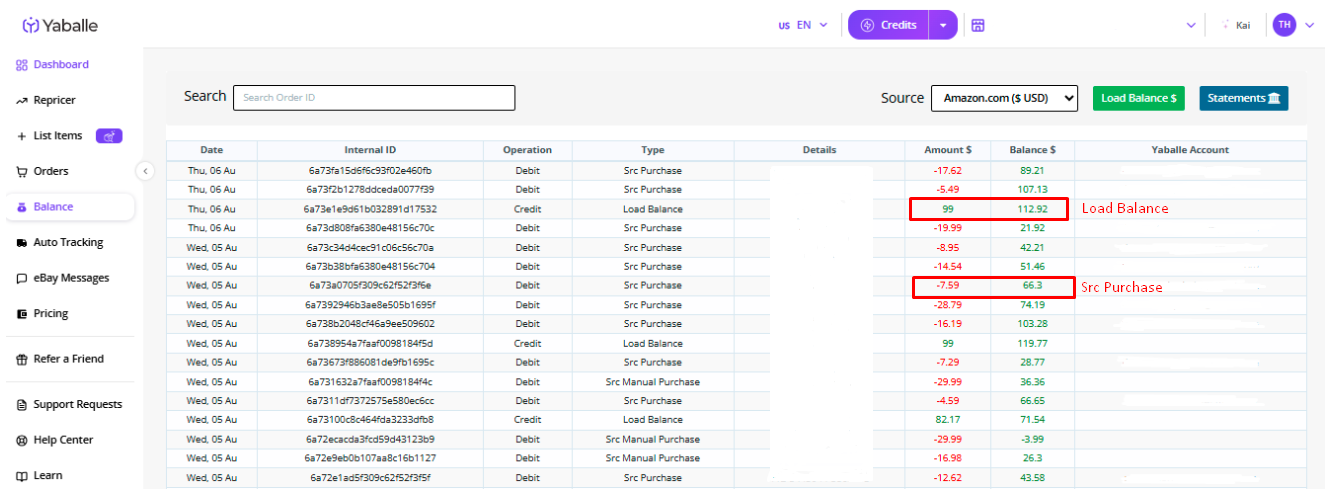Open the Auto Tracking truck icon

coord(22,243)
